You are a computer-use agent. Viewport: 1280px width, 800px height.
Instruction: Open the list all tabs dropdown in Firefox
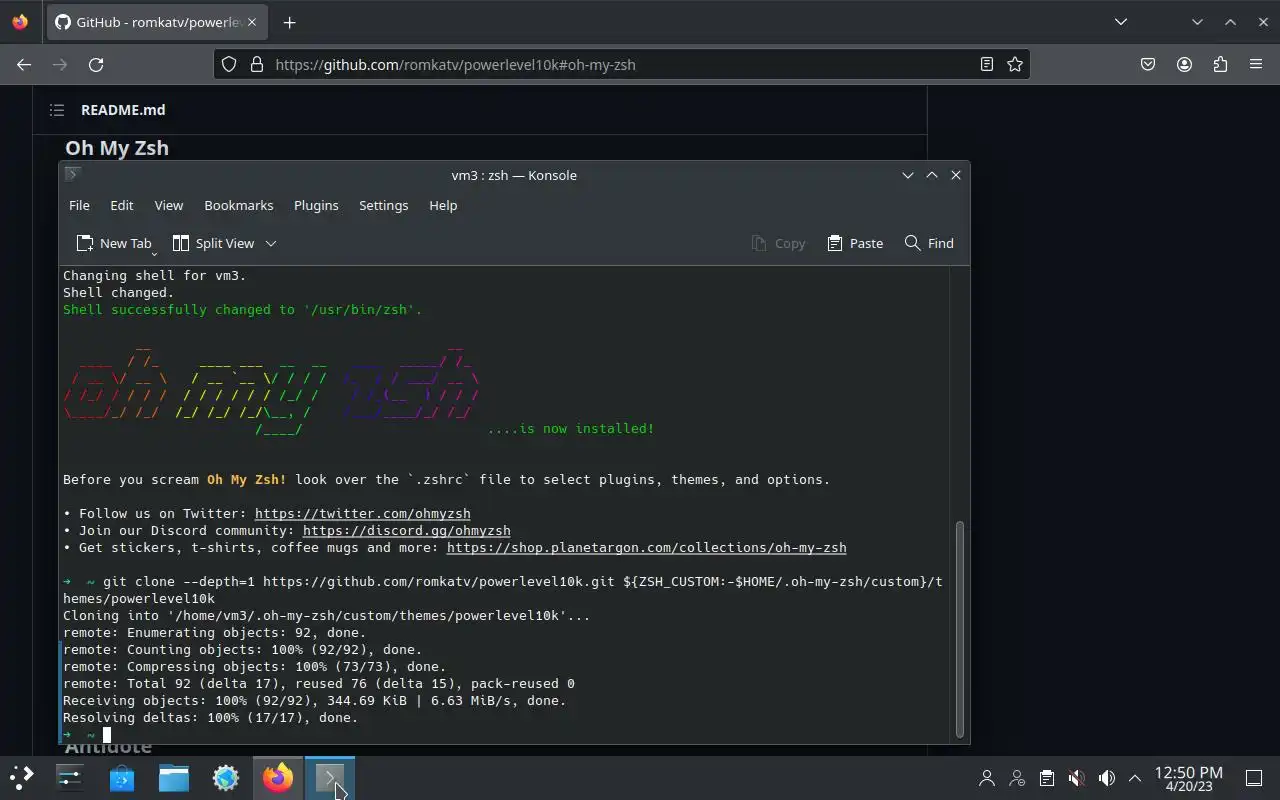(x=1121, y=22)
